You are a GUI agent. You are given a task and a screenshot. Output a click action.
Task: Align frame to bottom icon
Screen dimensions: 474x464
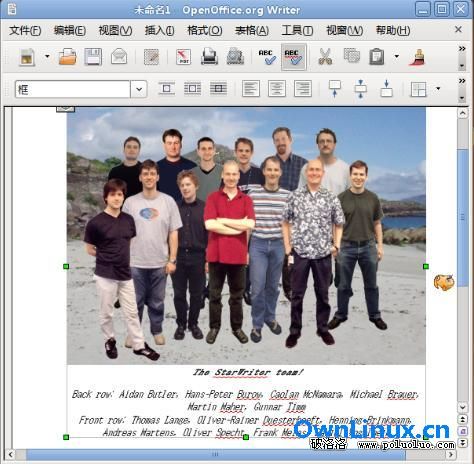[386, 89]
